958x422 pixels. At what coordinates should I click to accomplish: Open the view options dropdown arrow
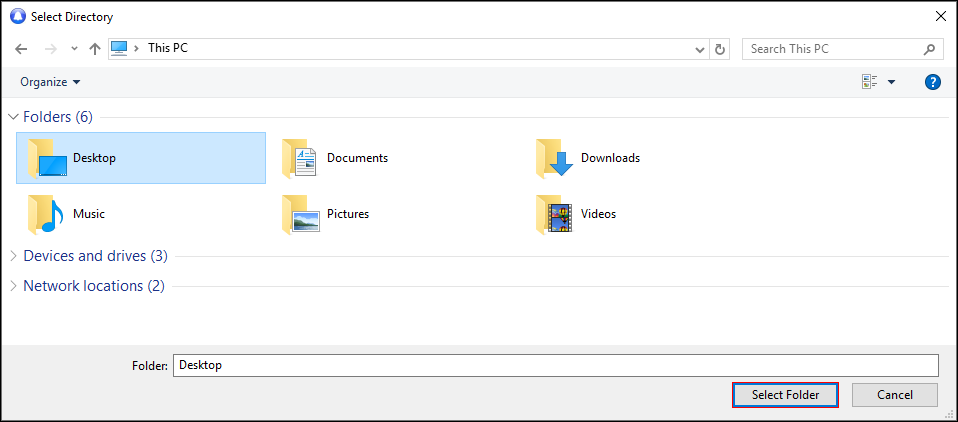click(891, 82)
